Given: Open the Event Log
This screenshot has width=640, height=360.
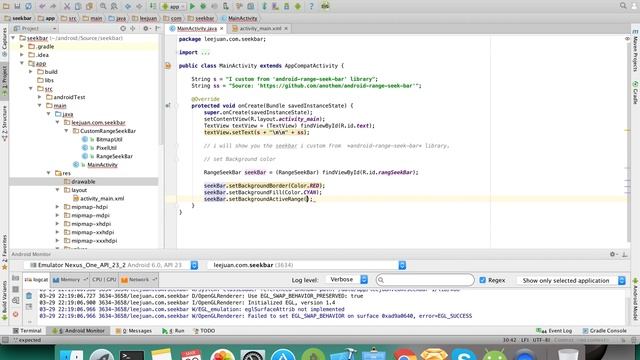Looking at the screenshot, I should (x=554, y=331).
